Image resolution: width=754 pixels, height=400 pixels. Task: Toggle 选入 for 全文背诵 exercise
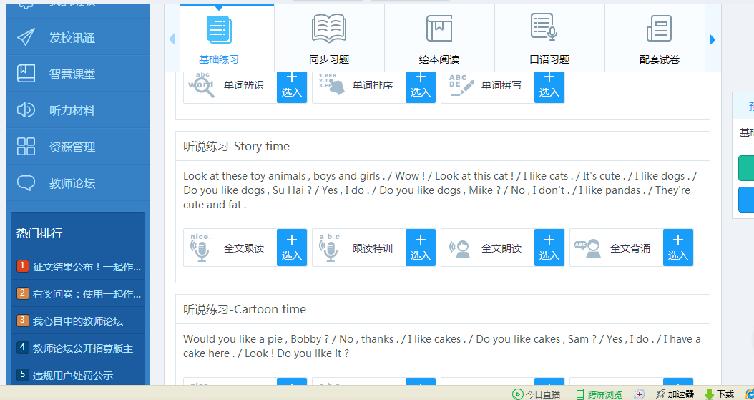(677, 248)
